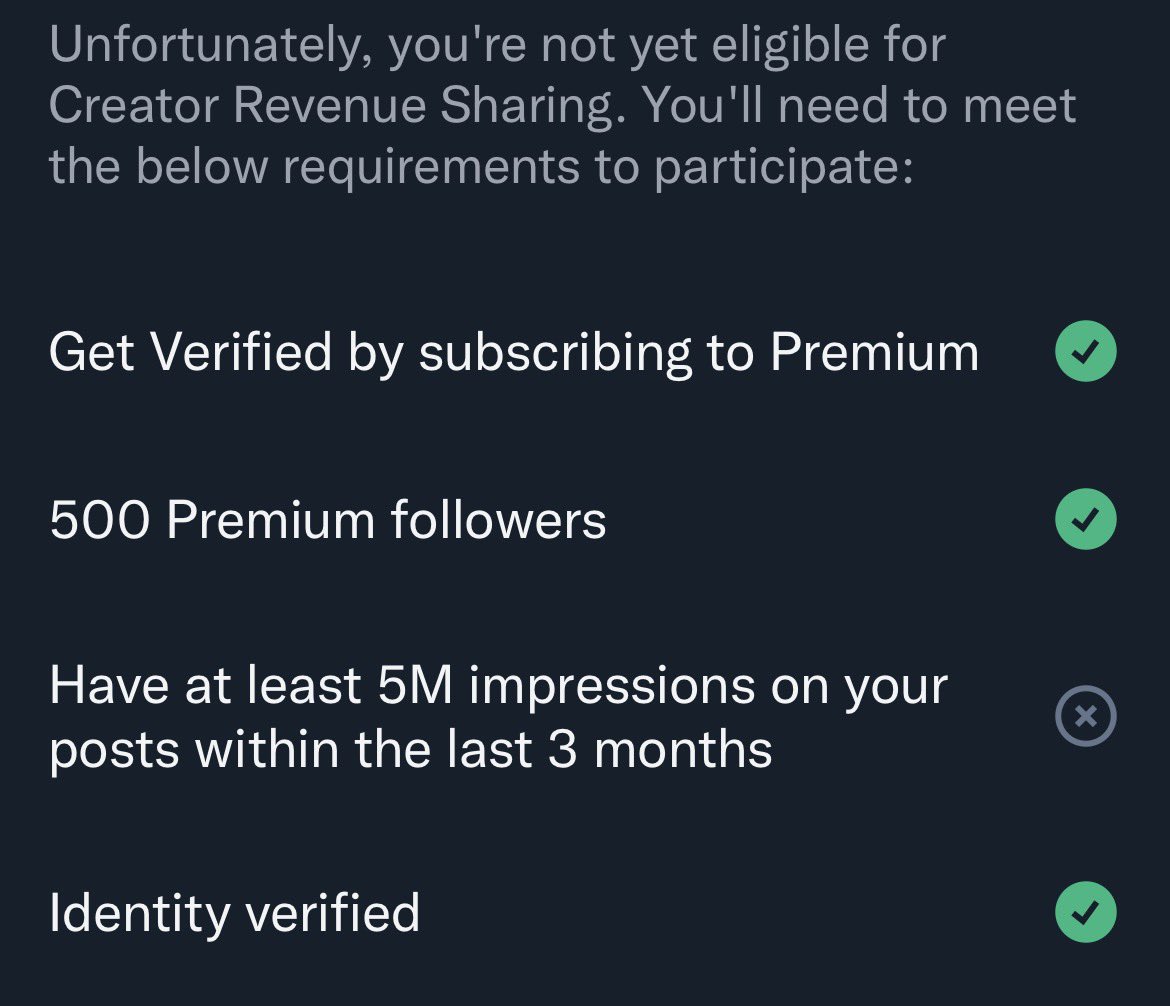Tap the word 'Premium' in the Get Verified row
1170x1006 pixels.
click(874, 352)
